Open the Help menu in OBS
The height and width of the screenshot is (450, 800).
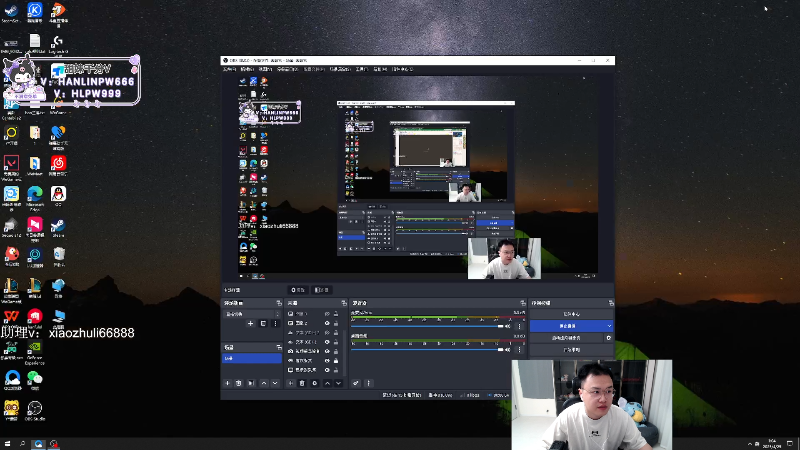380,69
